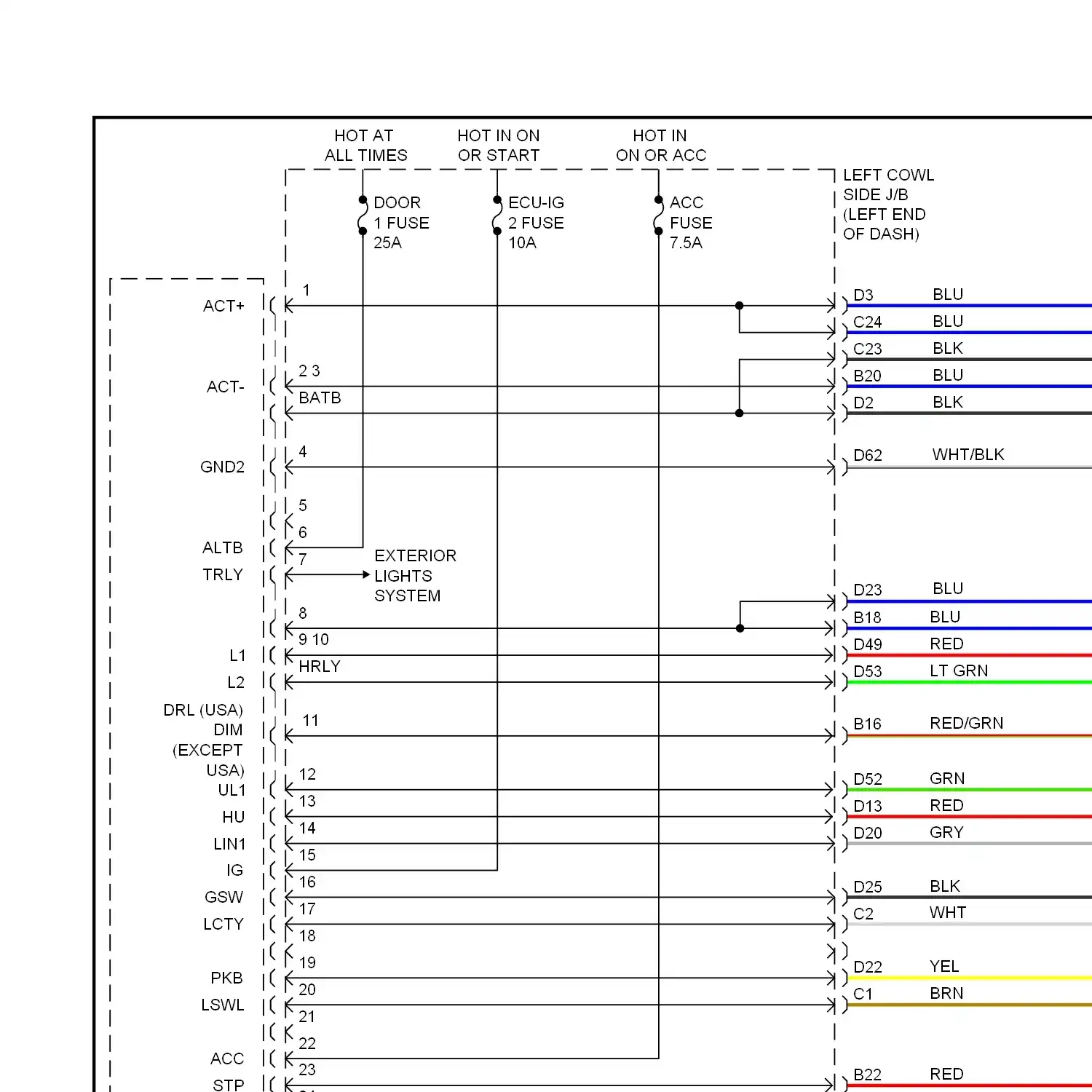Select the YEL wire color label

(944, 966)
